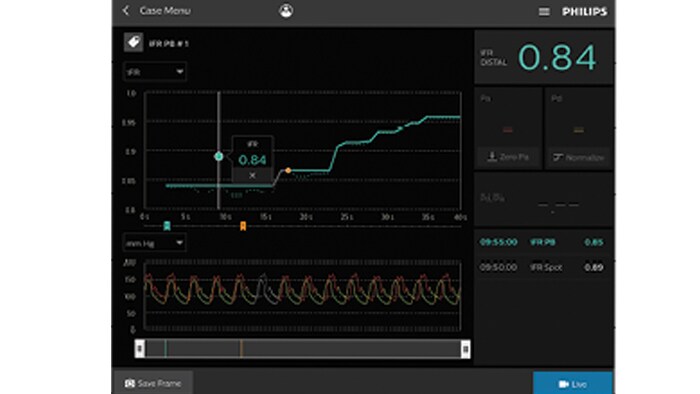This screenshot has width=700, height=394.
Task: Select the 09:50:00 iFR Spot record
Action: pos(544,267)
